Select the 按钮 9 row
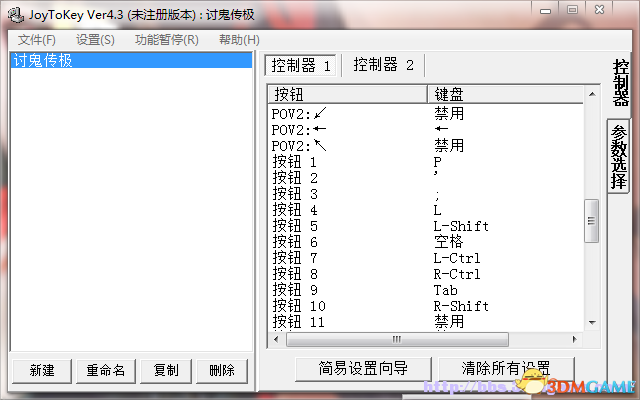The image size is (640, 400). (427, 290)
